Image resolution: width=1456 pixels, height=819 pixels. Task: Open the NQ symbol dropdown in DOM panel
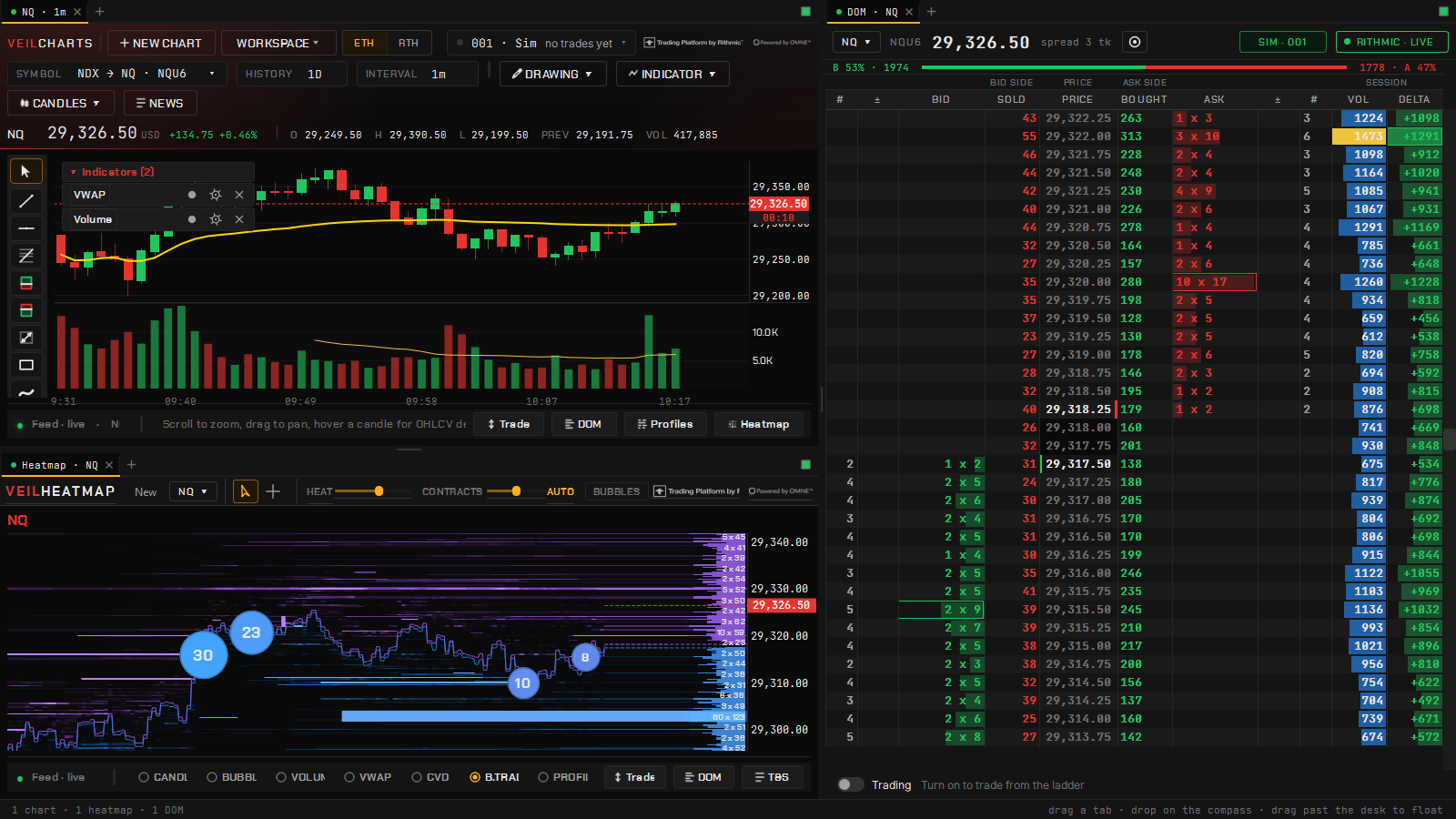pos(856,42)
